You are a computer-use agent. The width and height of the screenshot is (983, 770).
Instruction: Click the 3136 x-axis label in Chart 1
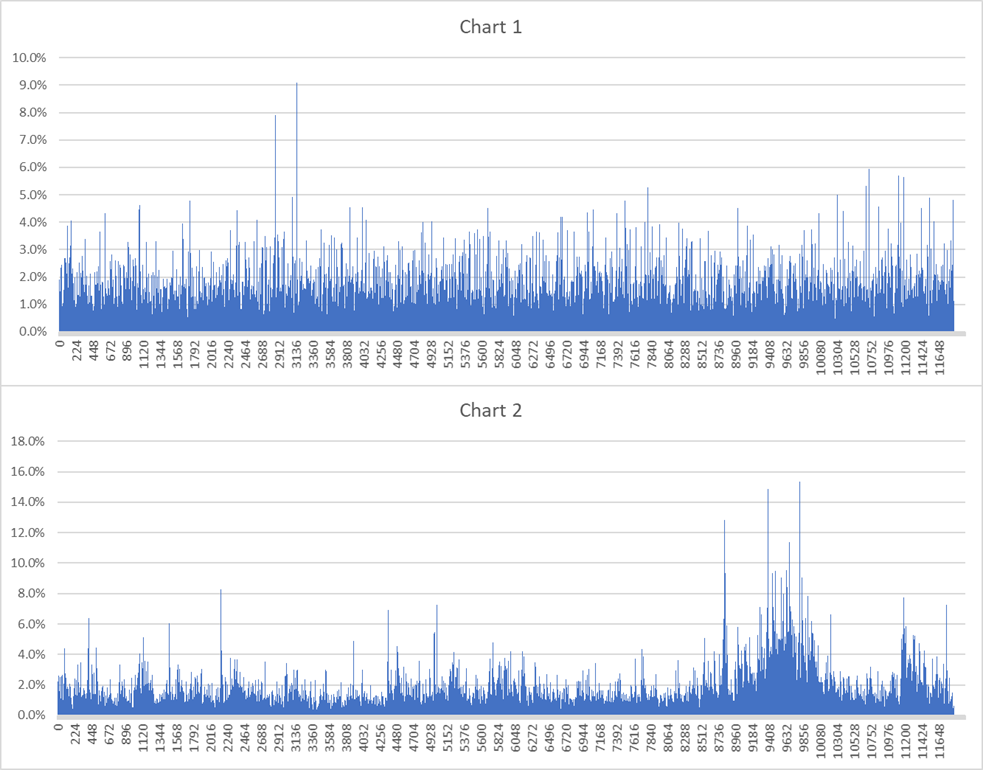296,356
